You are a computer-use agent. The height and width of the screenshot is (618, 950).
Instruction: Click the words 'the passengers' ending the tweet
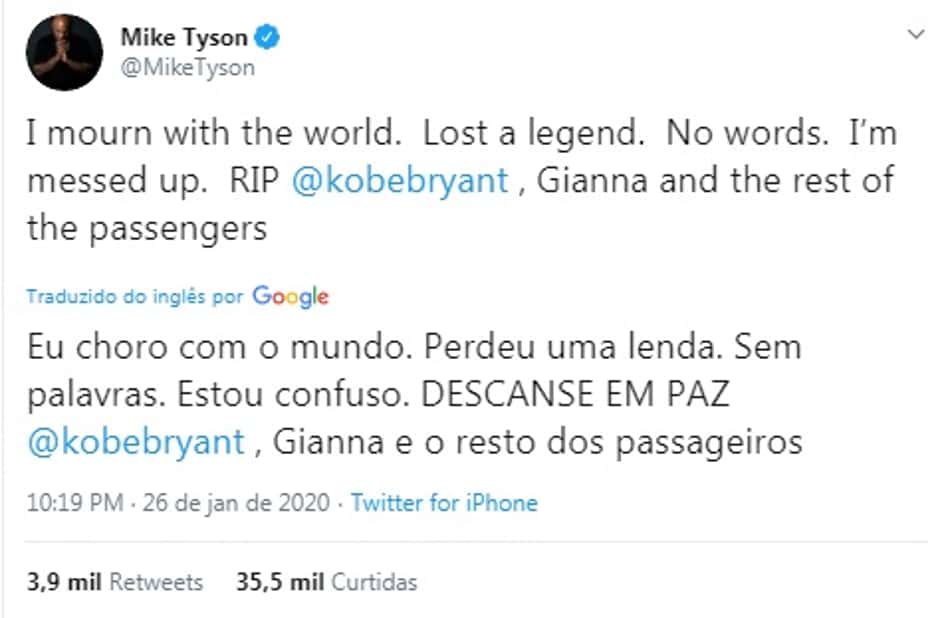click(147, 229)
